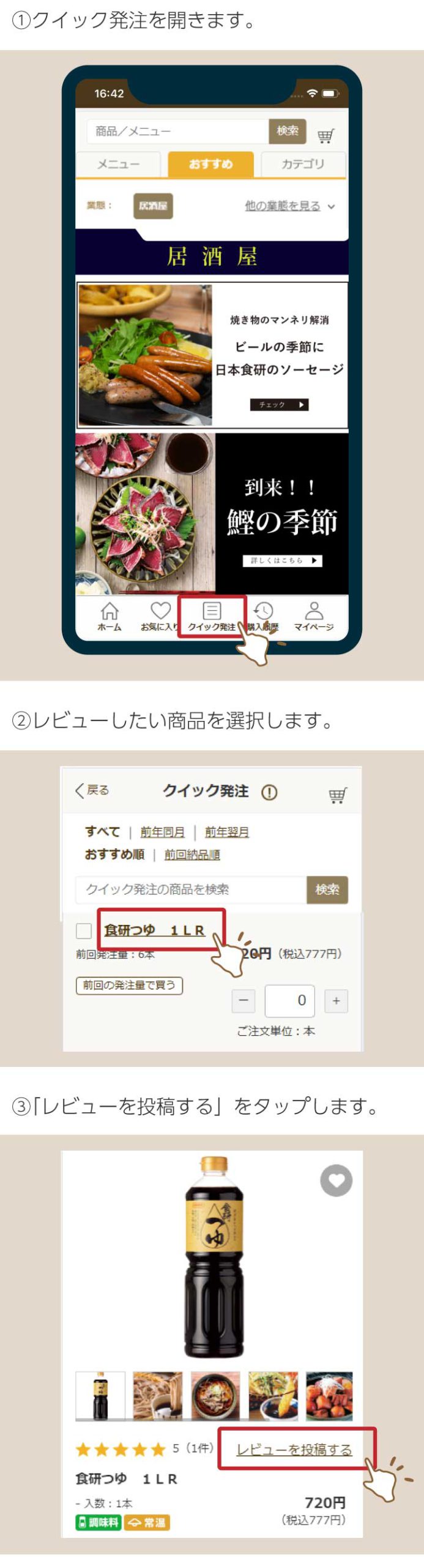The height and width of the screenshot is (1568, 424).
Task: Expand the 他の業態を見る dropdown
Action: click(290, 206)
